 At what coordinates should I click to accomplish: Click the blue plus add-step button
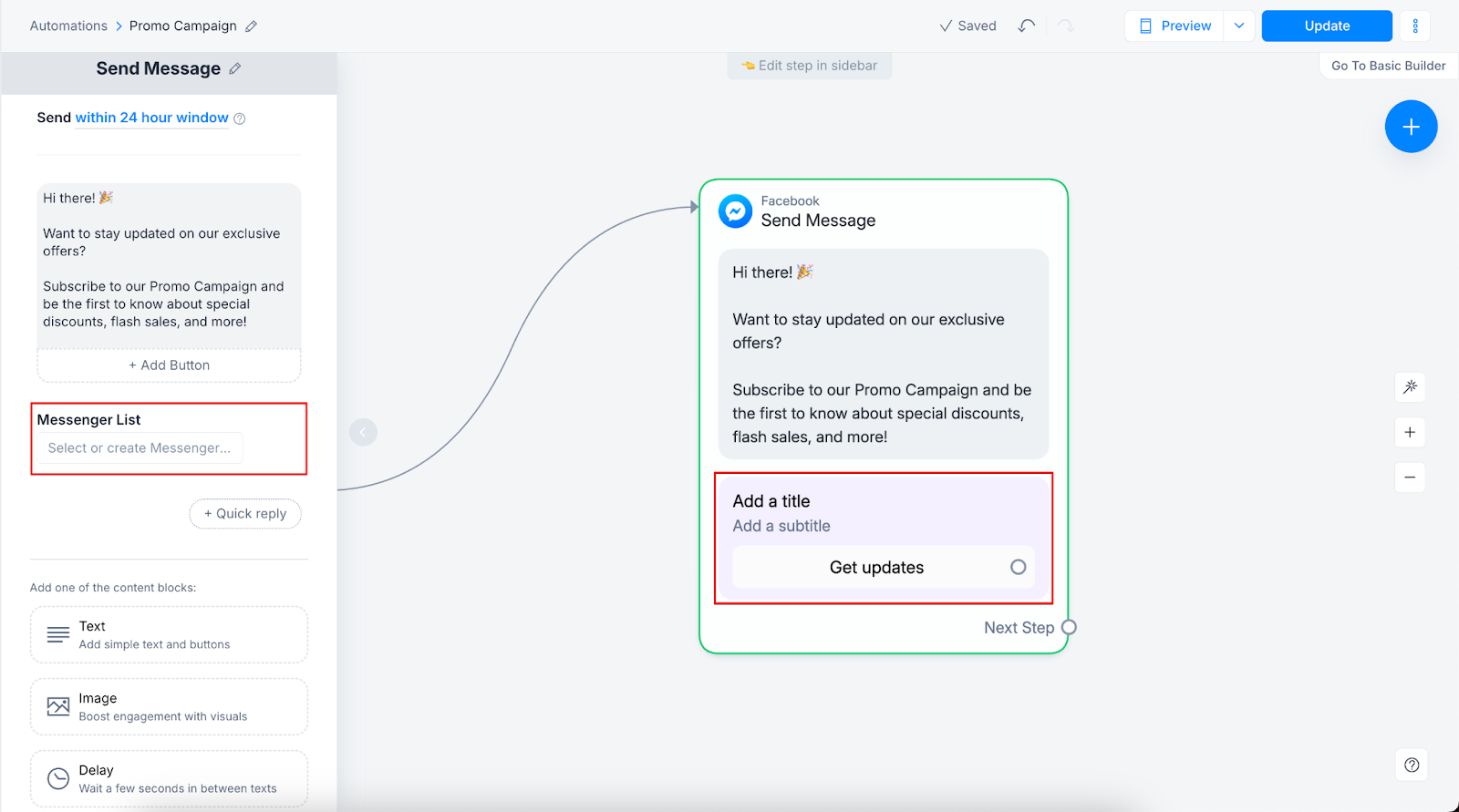pos(1411,127)
